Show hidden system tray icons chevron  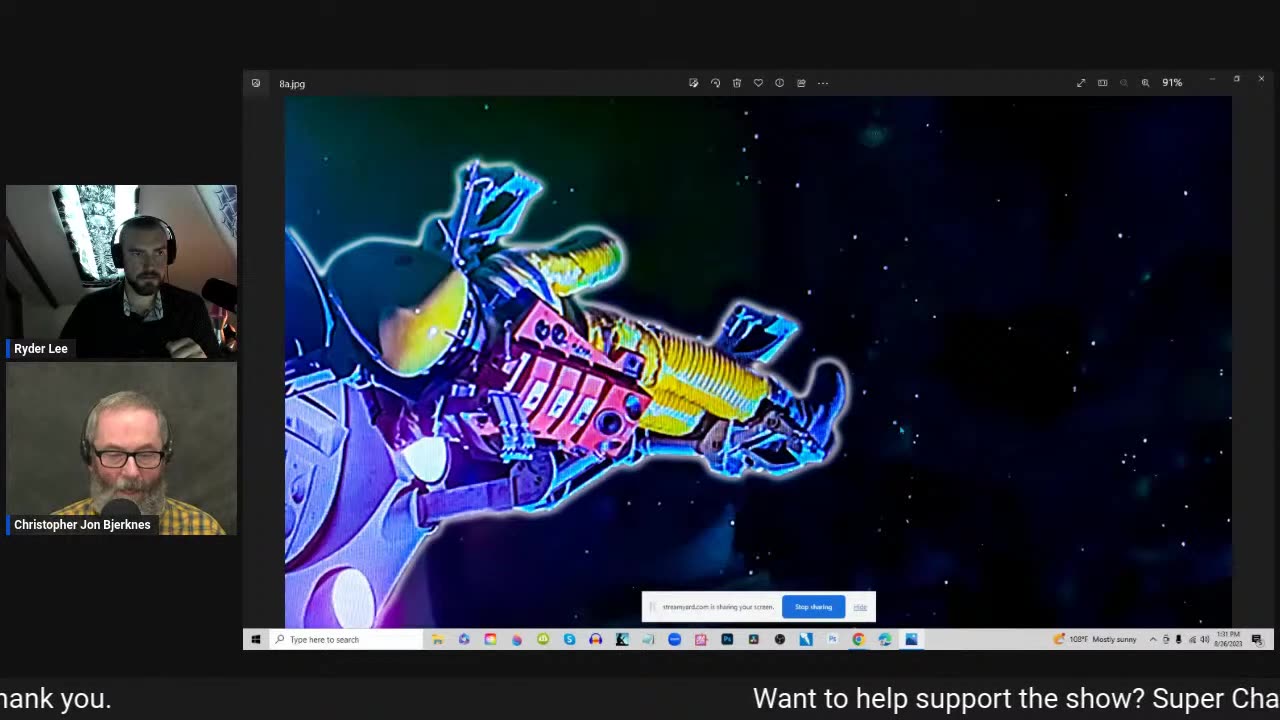tap(1153, 639)
